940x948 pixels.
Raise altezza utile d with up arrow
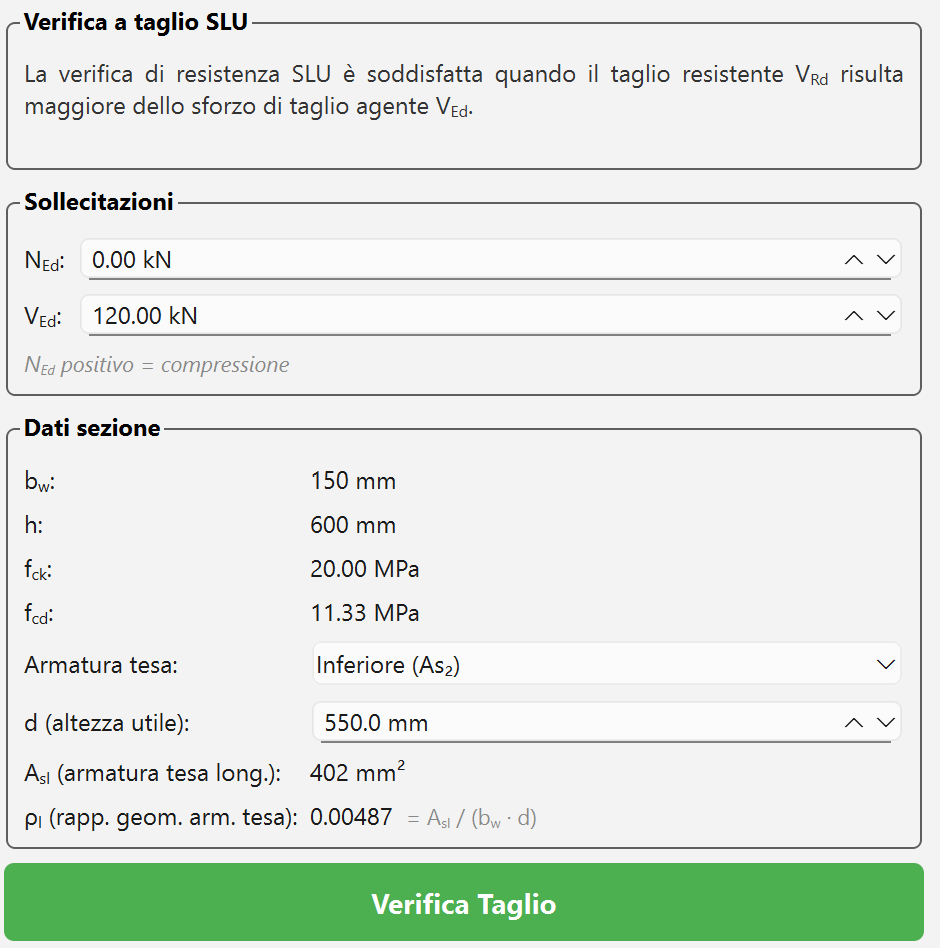coord(853,723)
